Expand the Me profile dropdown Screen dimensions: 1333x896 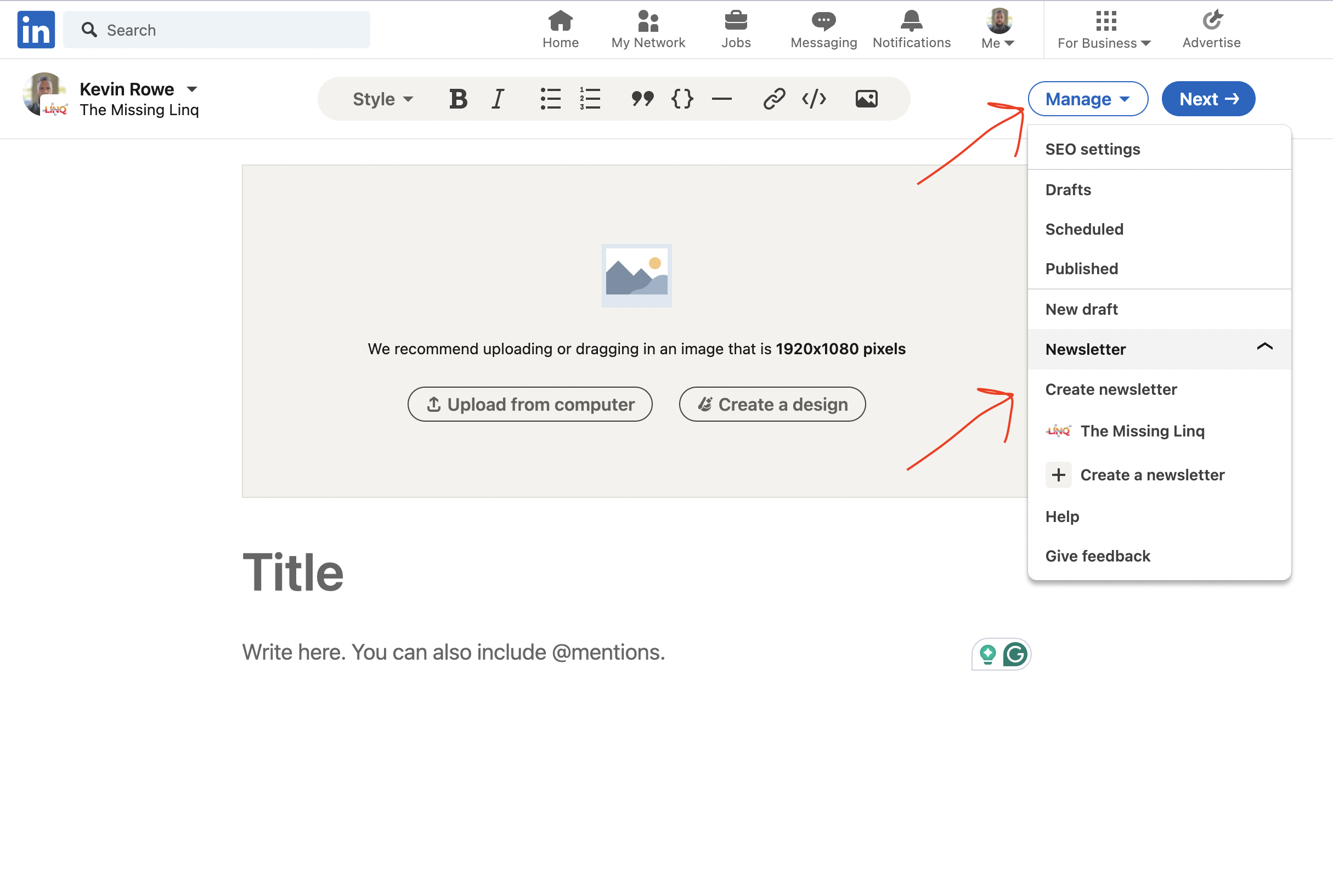click(997, 29)
